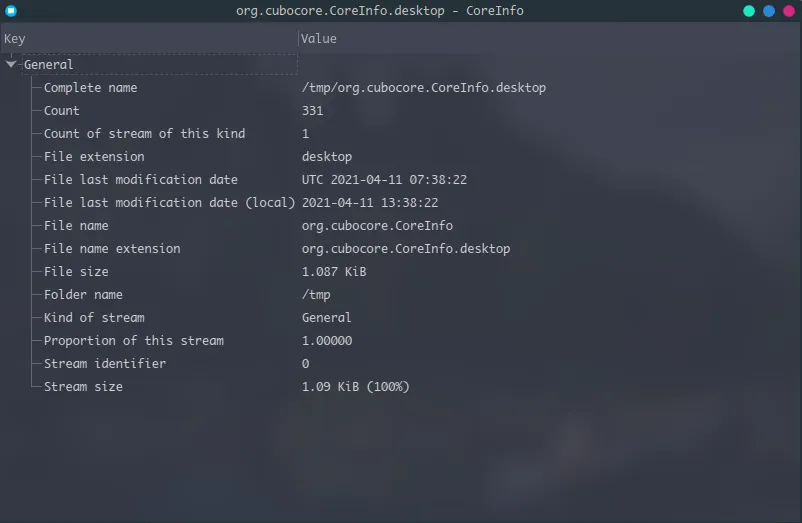Screen dimensions: 802x523
Task: Select the 'Stream size' key
Action: 83,386
